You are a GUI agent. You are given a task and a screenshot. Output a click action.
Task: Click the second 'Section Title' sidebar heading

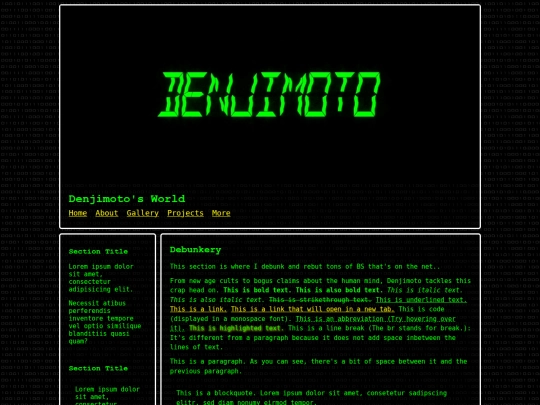[x=98, y=368]
